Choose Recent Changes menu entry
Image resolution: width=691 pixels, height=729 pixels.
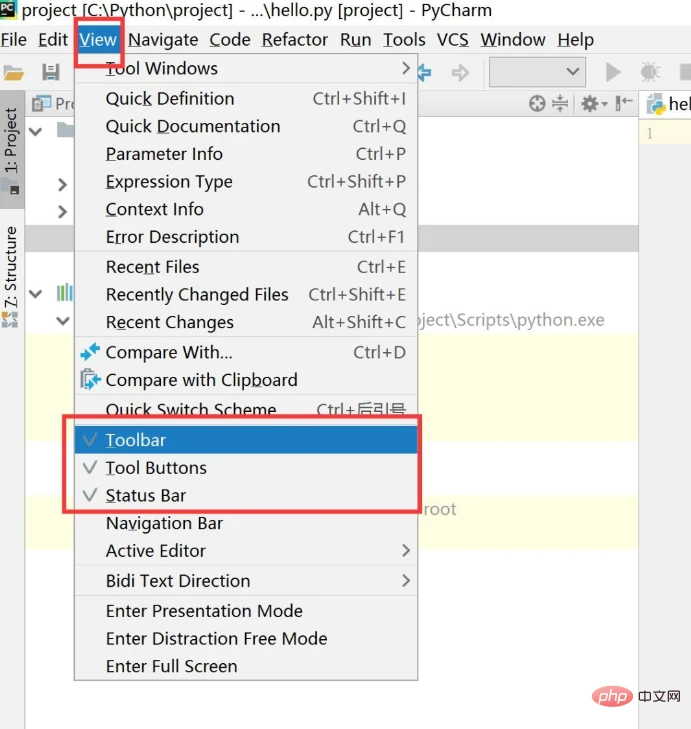(246, 322)
